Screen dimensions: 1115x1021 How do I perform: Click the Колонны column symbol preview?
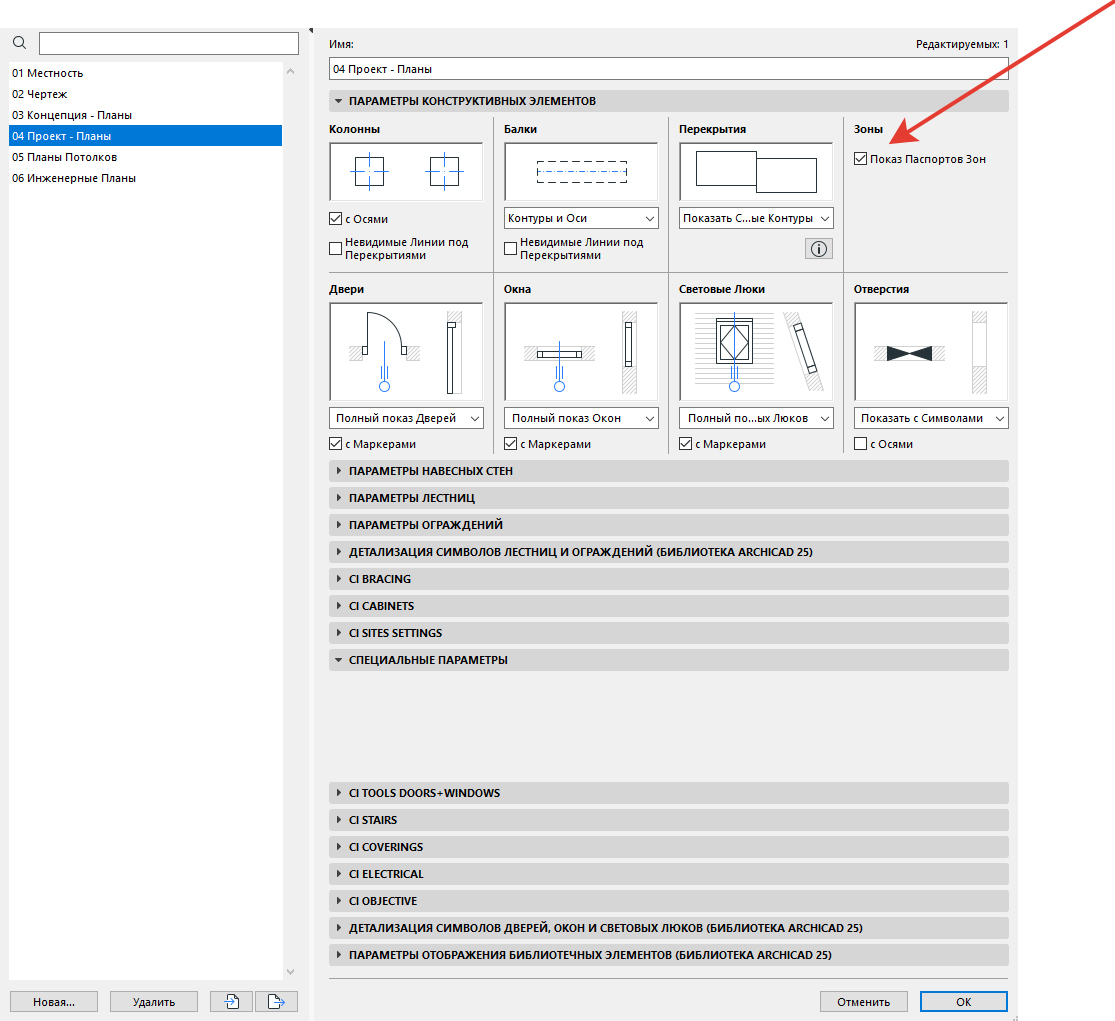(x=406, y=172)
